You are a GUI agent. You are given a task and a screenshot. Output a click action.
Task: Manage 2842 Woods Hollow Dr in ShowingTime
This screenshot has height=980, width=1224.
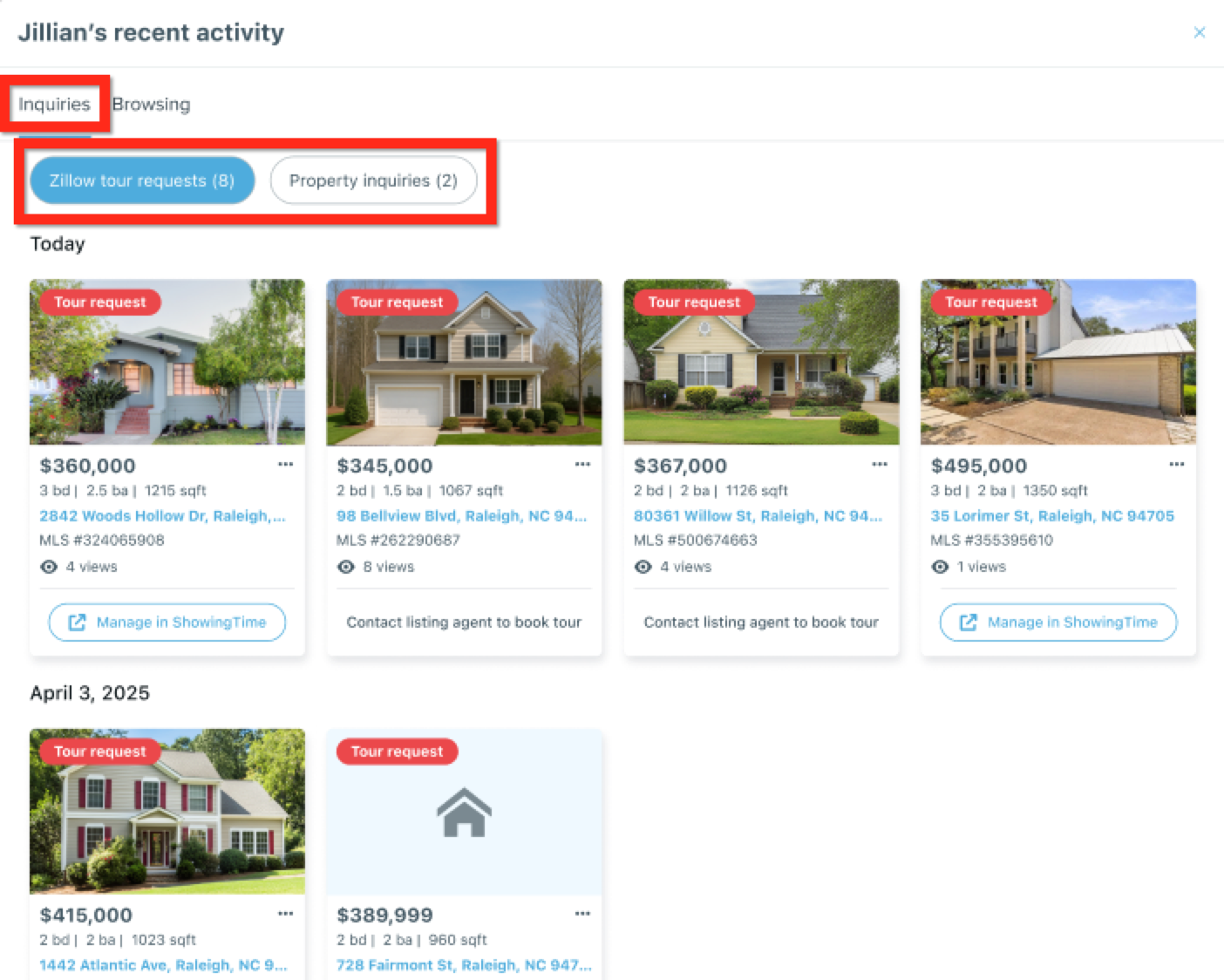click(167, 623)
